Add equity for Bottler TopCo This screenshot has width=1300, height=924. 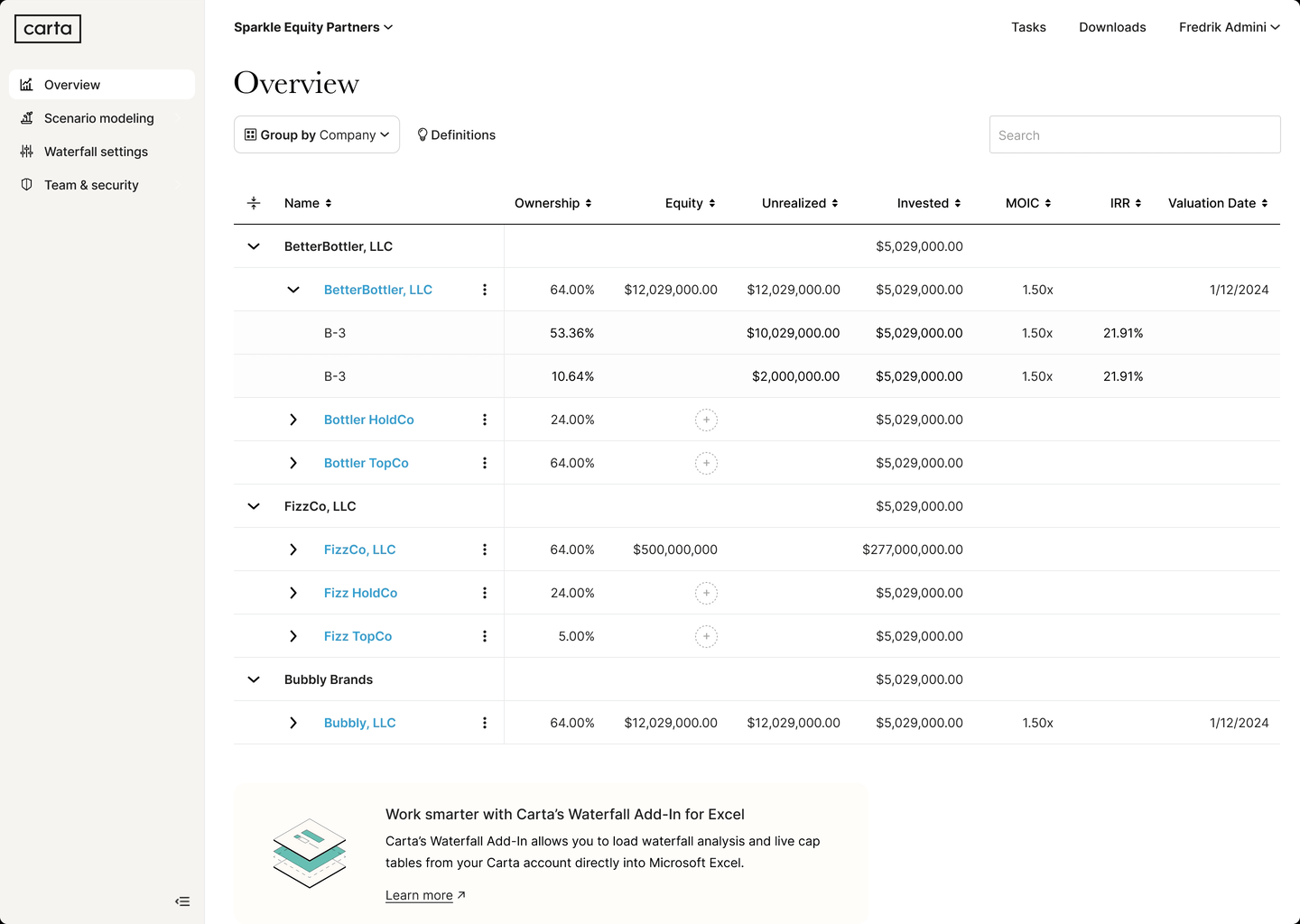click(x=706, y=463)
